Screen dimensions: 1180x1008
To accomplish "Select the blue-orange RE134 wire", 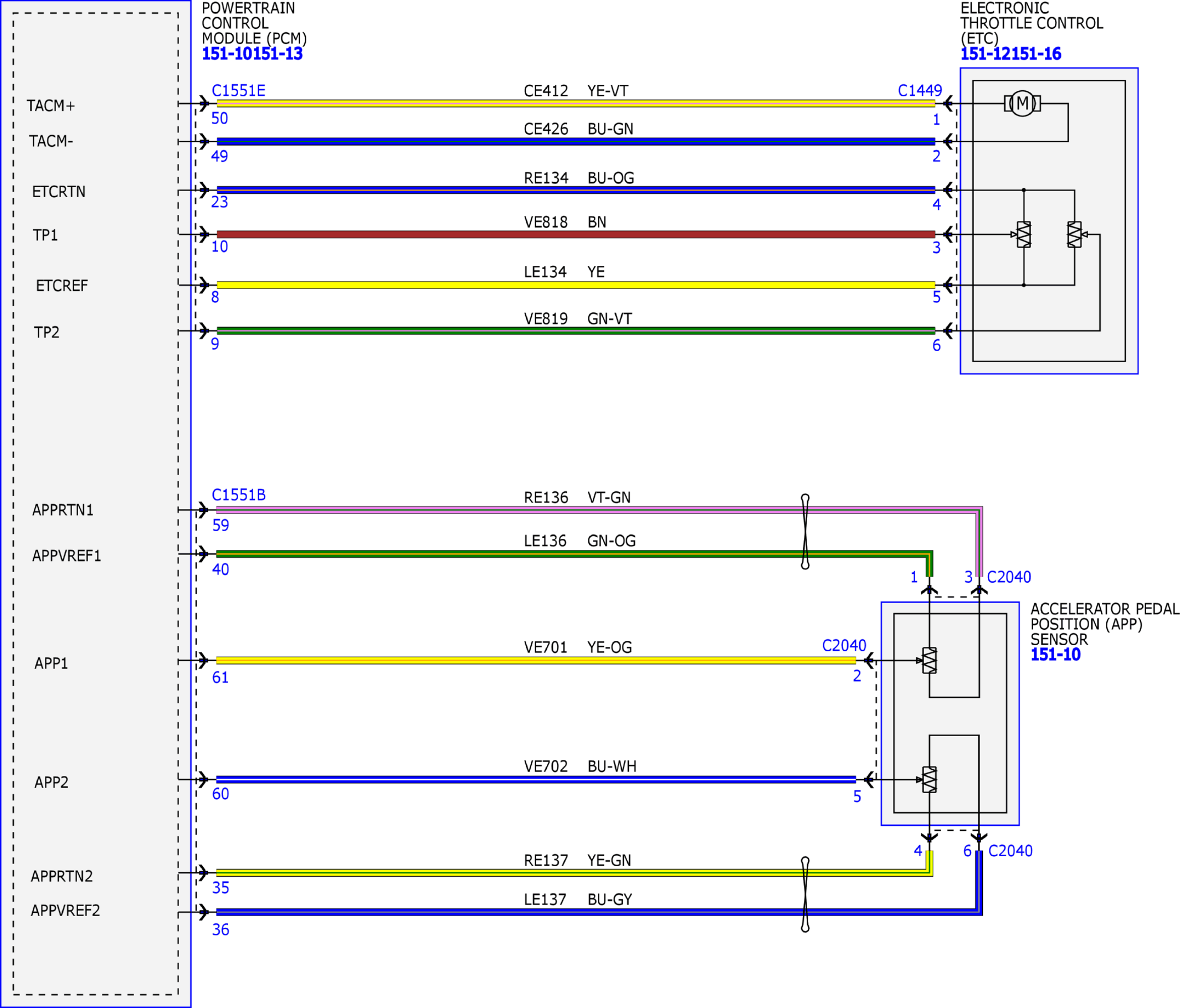I will coord(576,189).
